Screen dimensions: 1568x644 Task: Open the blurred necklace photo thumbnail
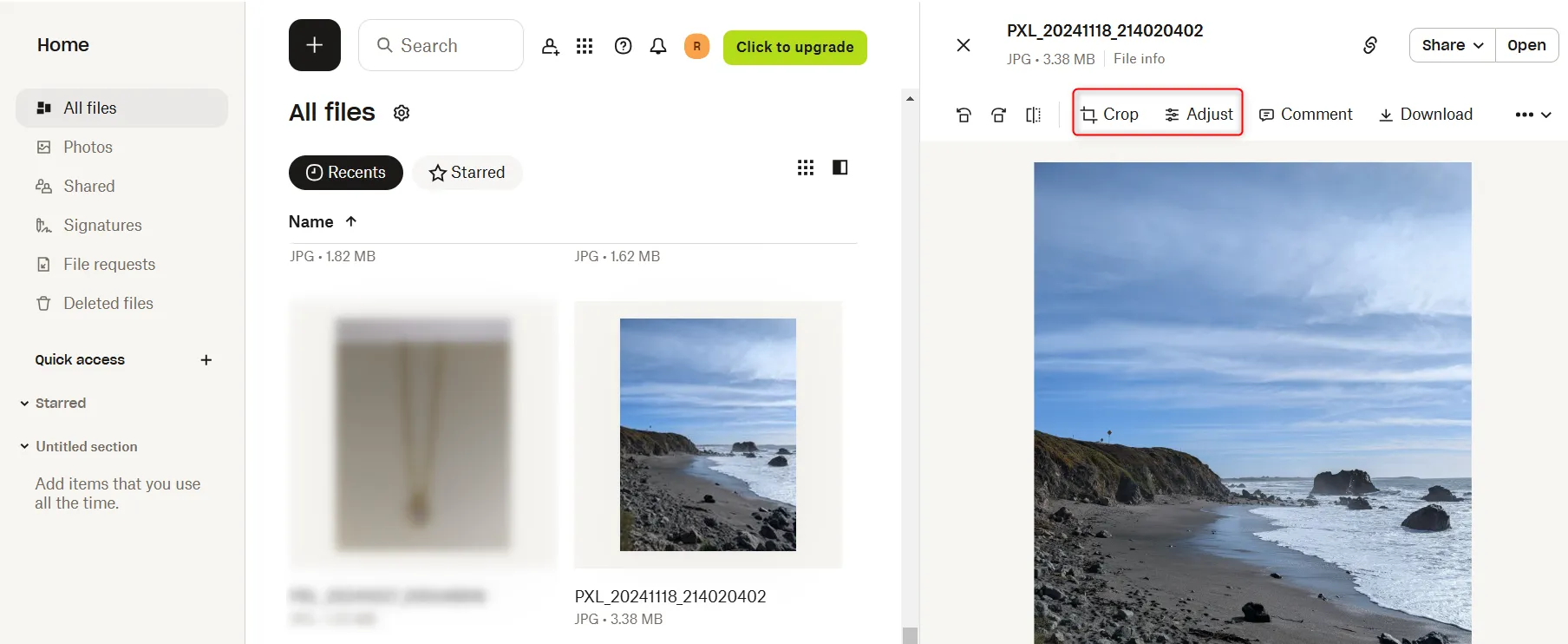coord(422,435)
